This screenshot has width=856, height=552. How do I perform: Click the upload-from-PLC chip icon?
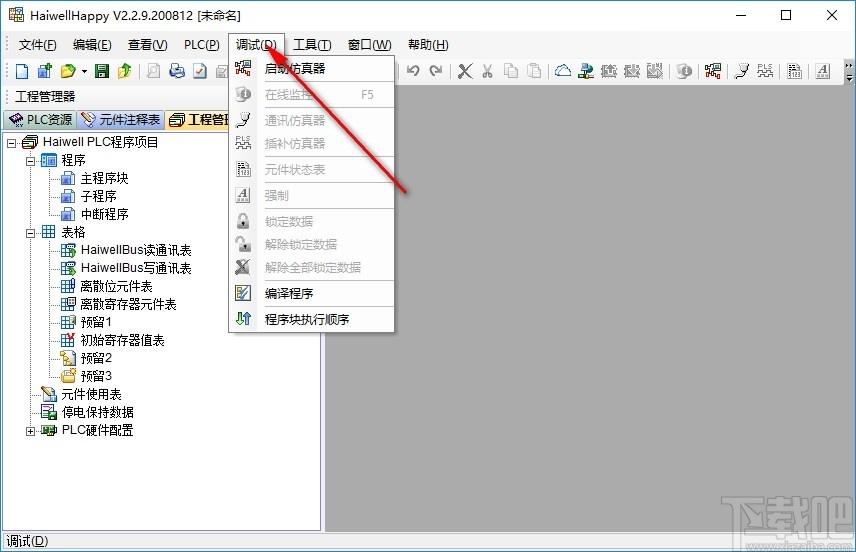tap(609, 71)
